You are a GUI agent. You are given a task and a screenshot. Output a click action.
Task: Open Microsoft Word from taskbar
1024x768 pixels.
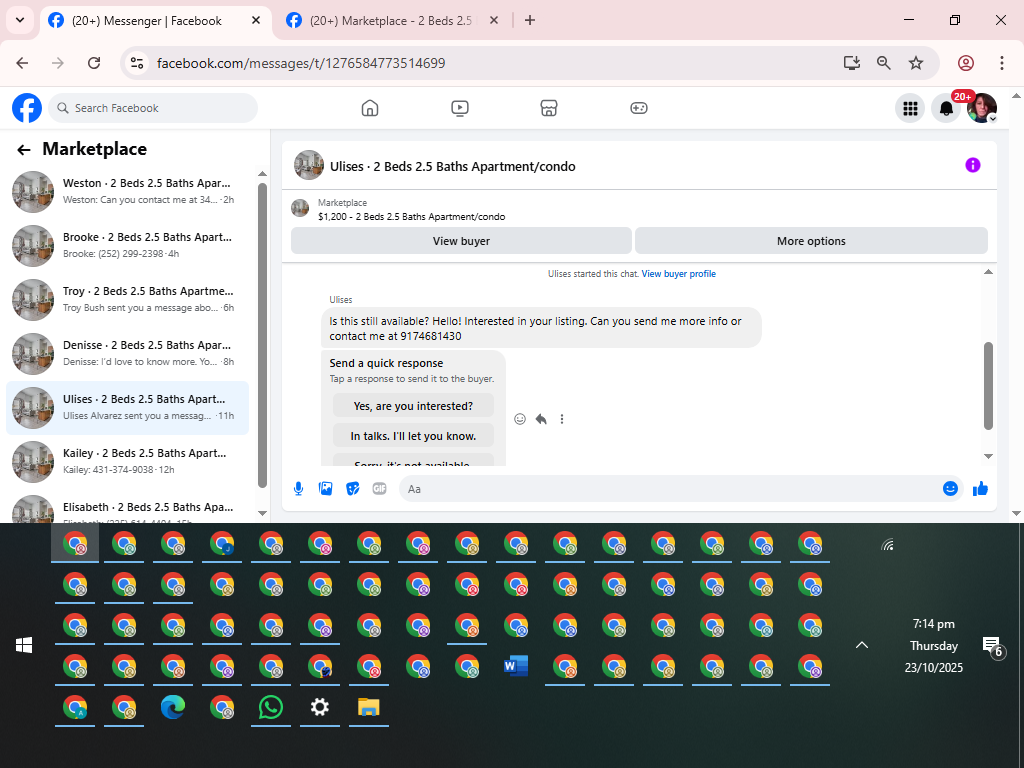coord(516,666)
